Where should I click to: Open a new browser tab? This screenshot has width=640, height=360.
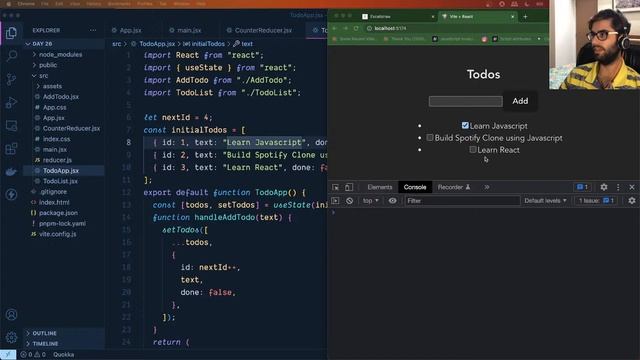(525, 17)
